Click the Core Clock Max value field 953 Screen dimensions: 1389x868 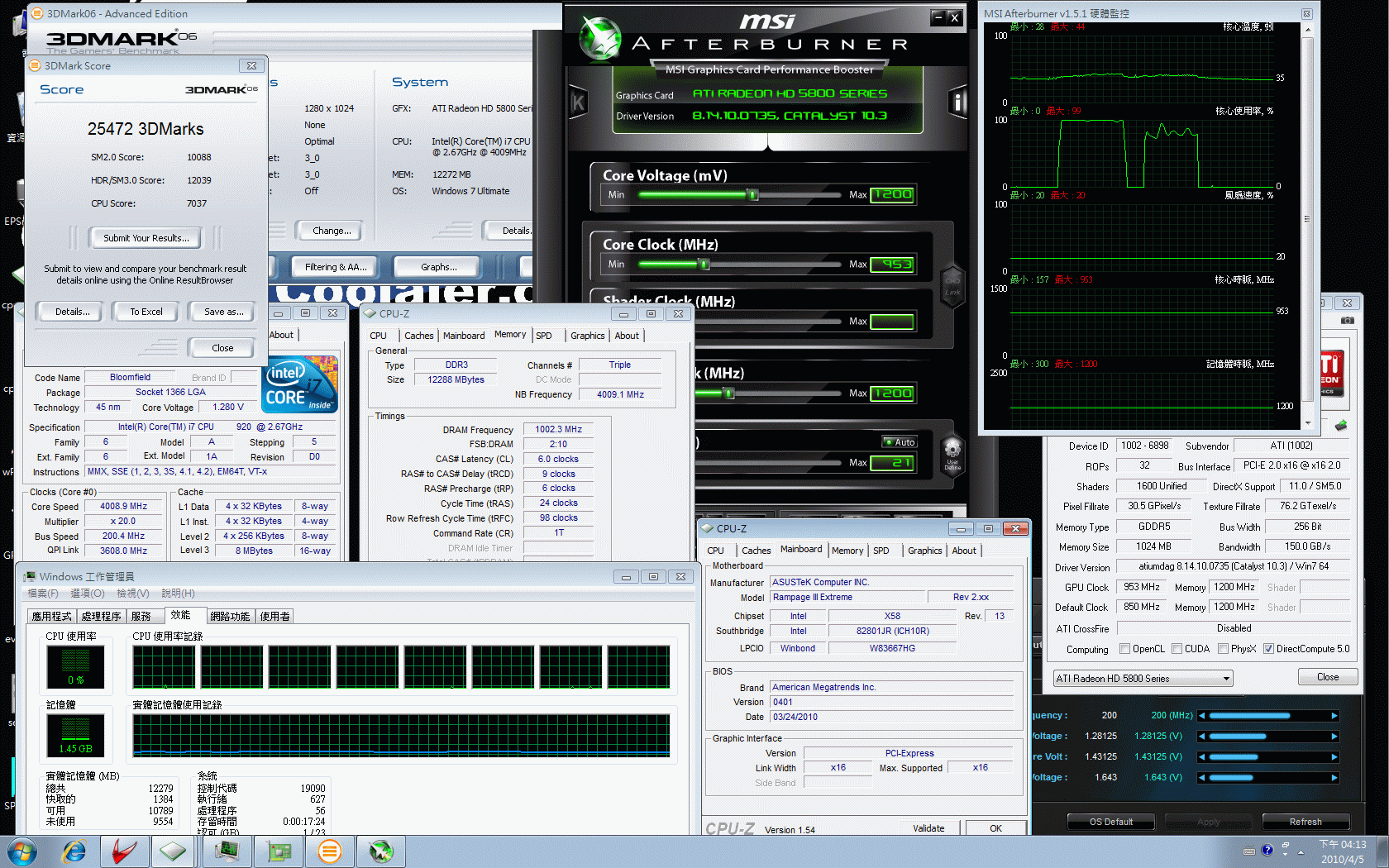pyautogui.click(x=892, y=265)
